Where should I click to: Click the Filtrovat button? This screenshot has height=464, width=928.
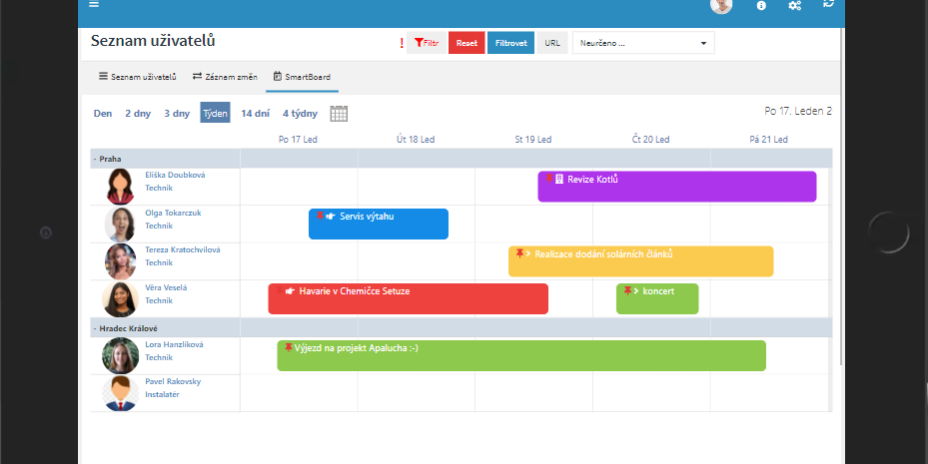510,43
